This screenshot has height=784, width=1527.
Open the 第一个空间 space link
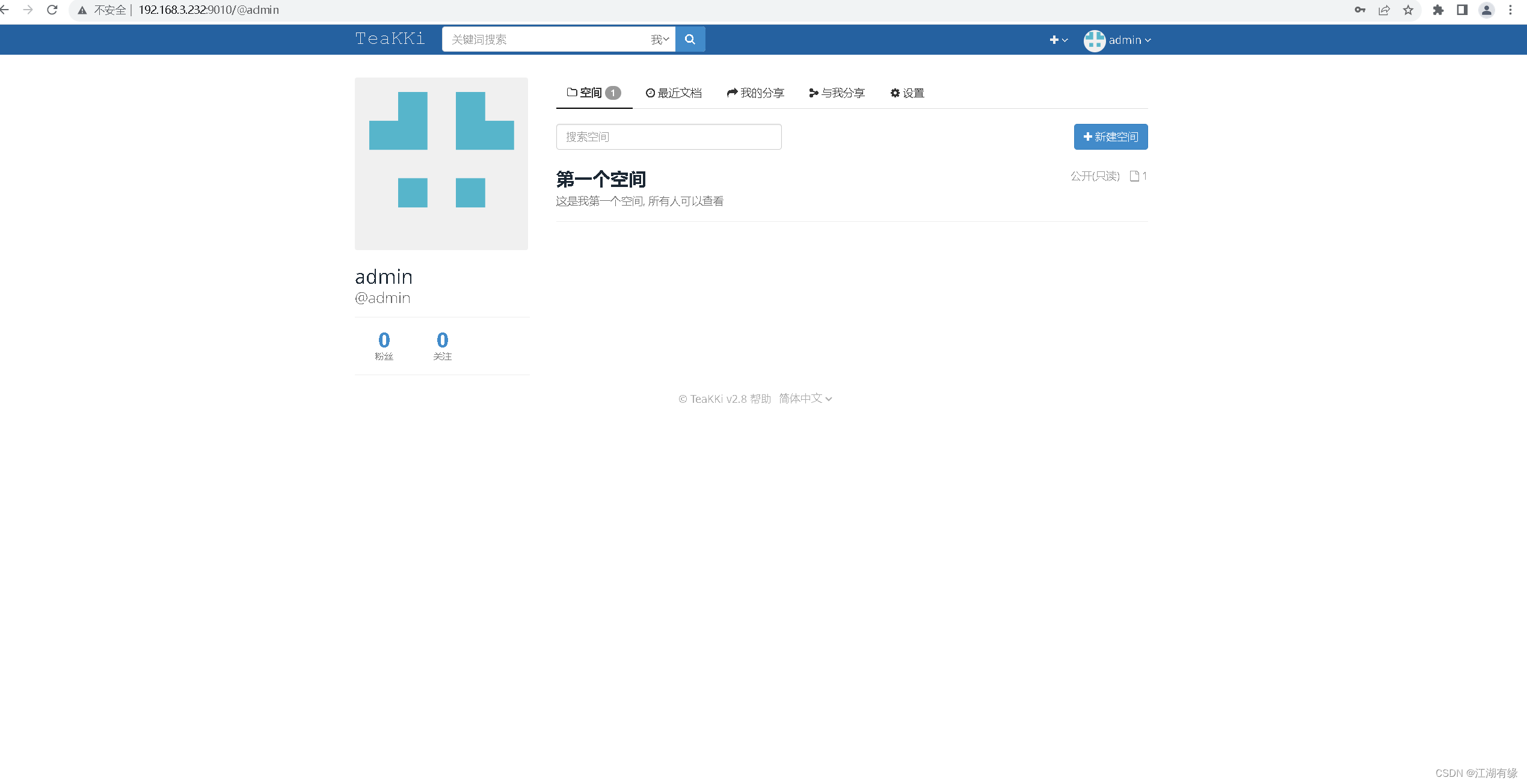[x=600, y=179]
